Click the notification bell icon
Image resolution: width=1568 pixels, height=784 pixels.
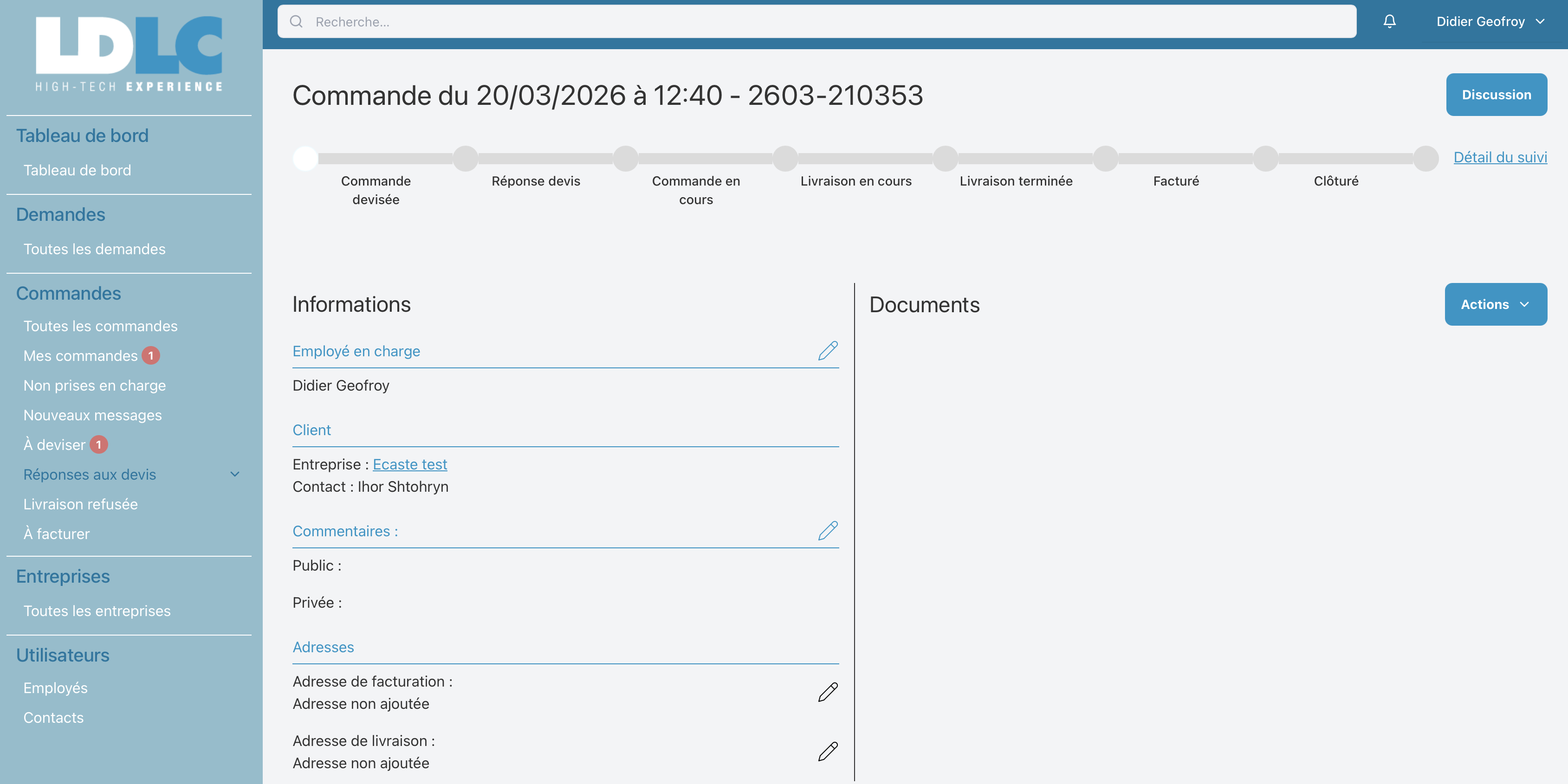tap(1389, 21)
